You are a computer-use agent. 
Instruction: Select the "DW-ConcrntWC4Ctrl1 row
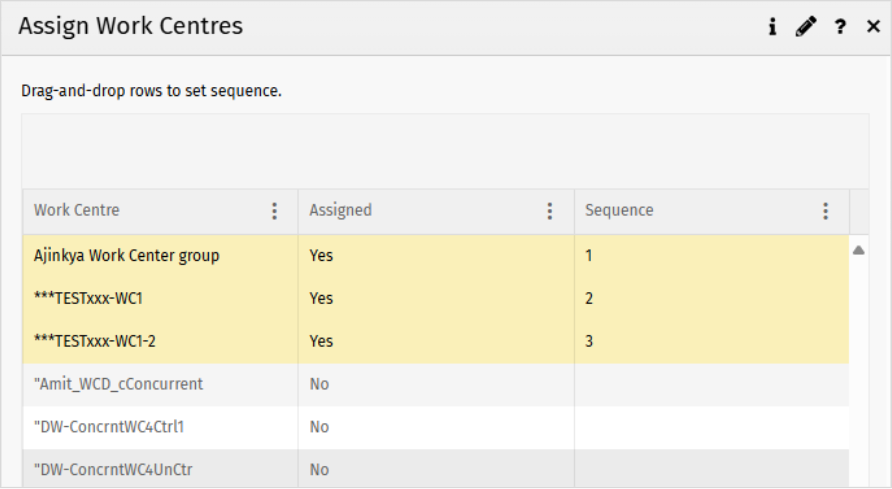(x=109, y=427)
